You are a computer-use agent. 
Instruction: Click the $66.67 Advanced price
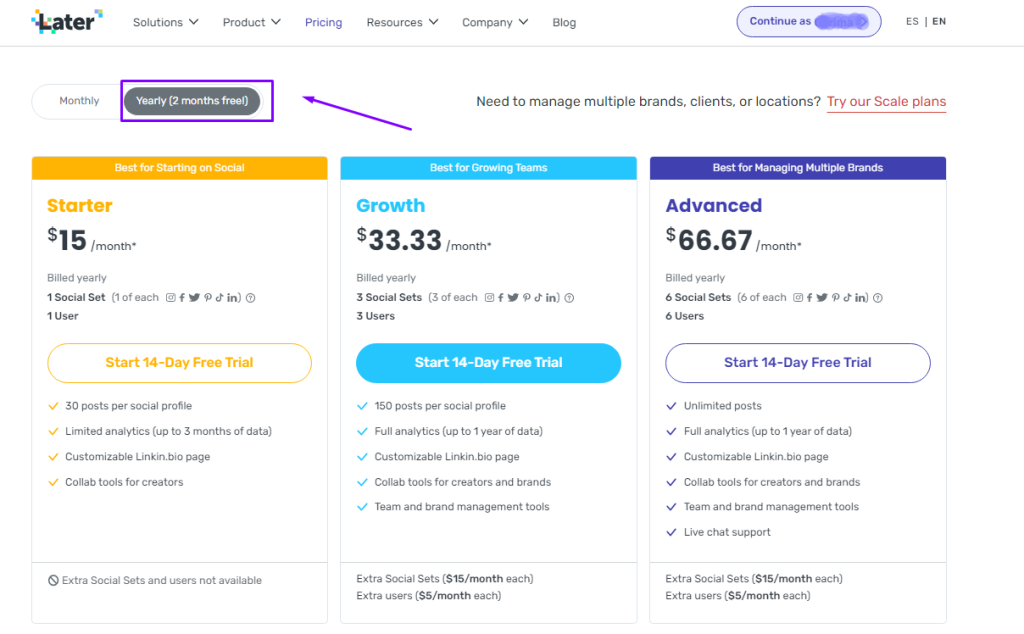click(x=709, y=240)
